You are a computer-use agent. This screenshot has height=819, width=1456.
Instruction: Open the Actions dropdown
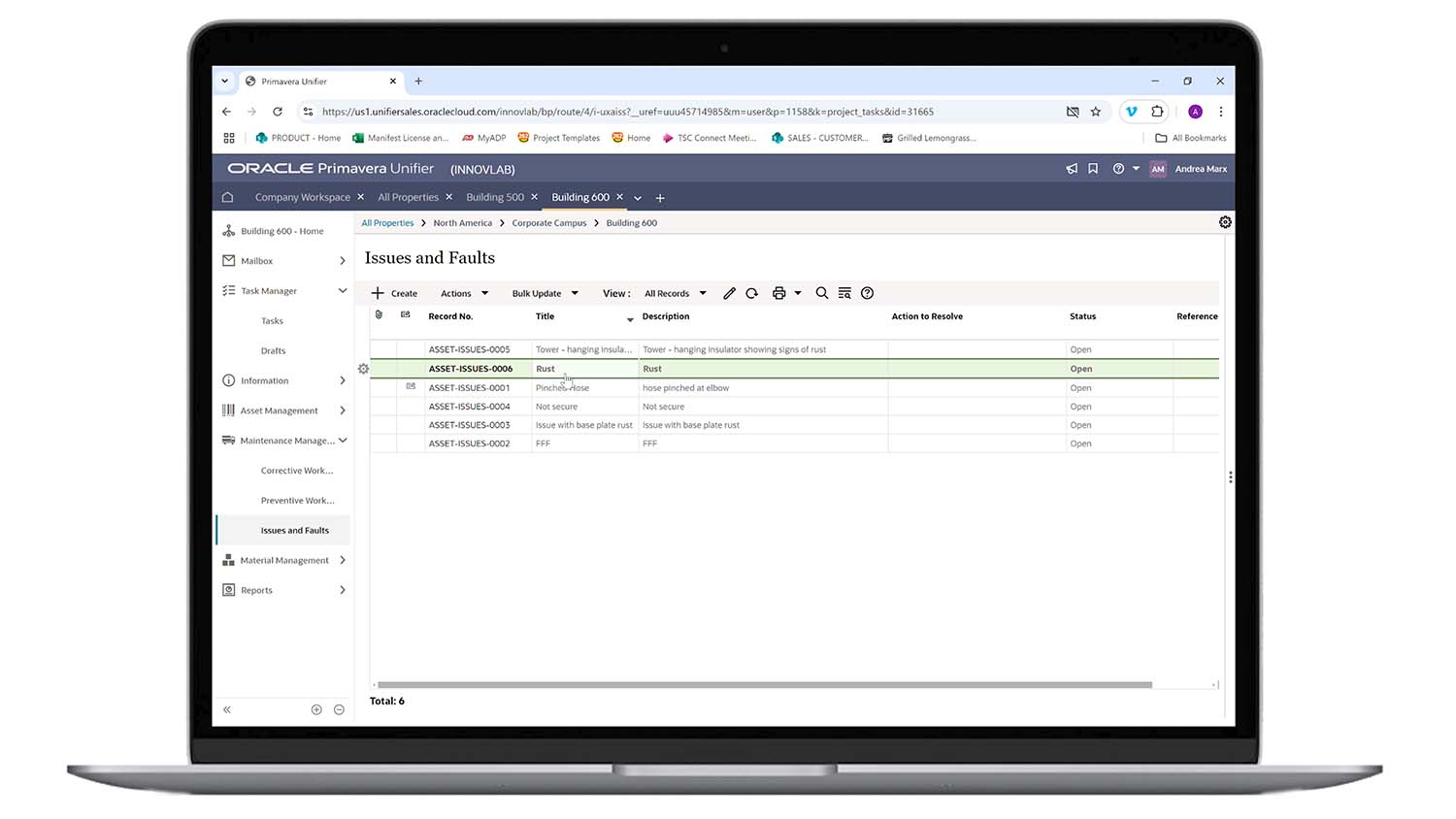point(465,293)
